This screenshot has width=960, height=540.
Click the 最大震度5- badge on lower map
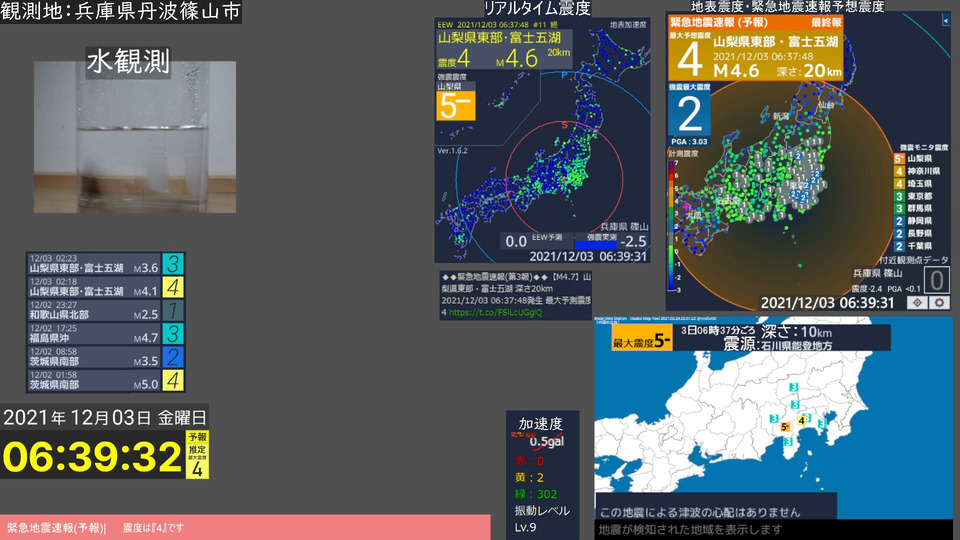click(x=642, y=340)
